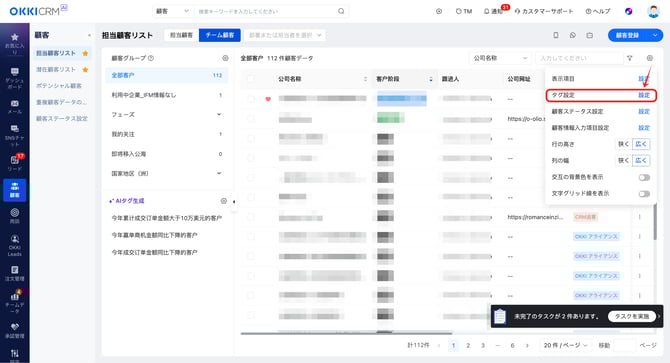Open 潜在顧客リスト in the submenu
This screenshot has width=670, height=363.
pos(56,70)
